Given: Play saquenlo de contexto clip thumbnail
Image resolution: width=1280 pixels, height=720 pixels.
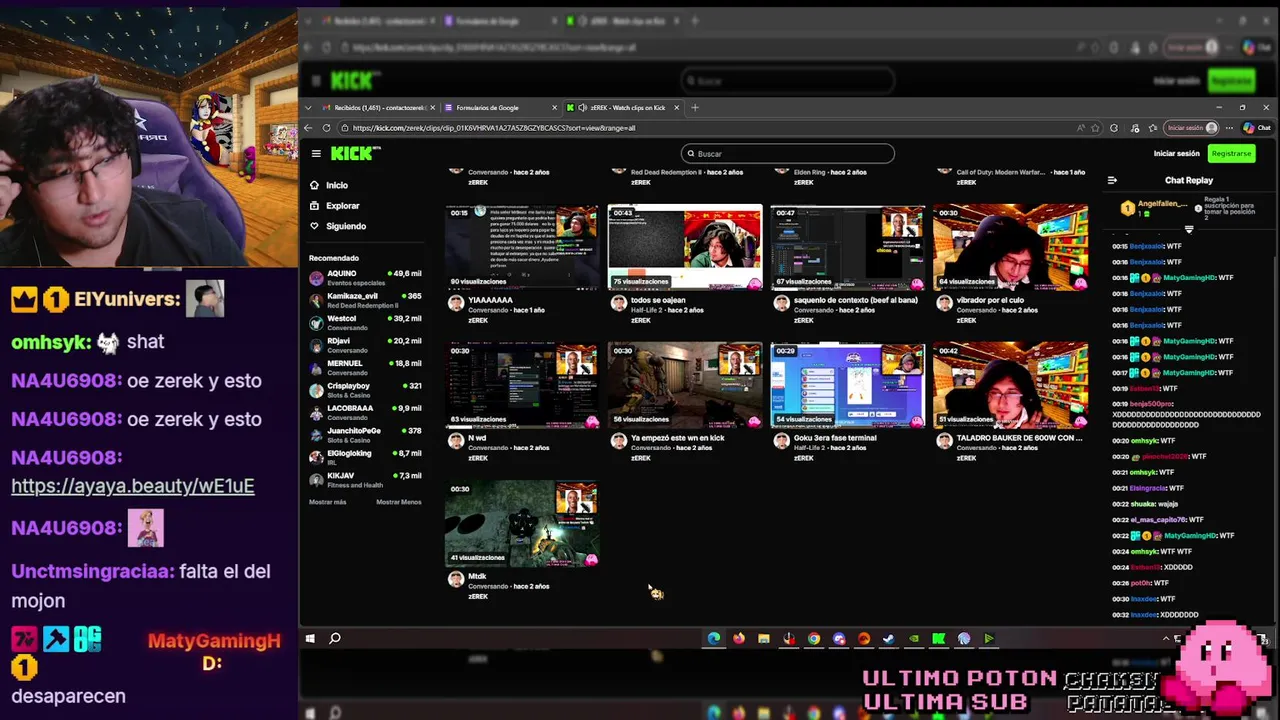Looking at the screenshot, I should pyautogui.click(x=848, y=247).
